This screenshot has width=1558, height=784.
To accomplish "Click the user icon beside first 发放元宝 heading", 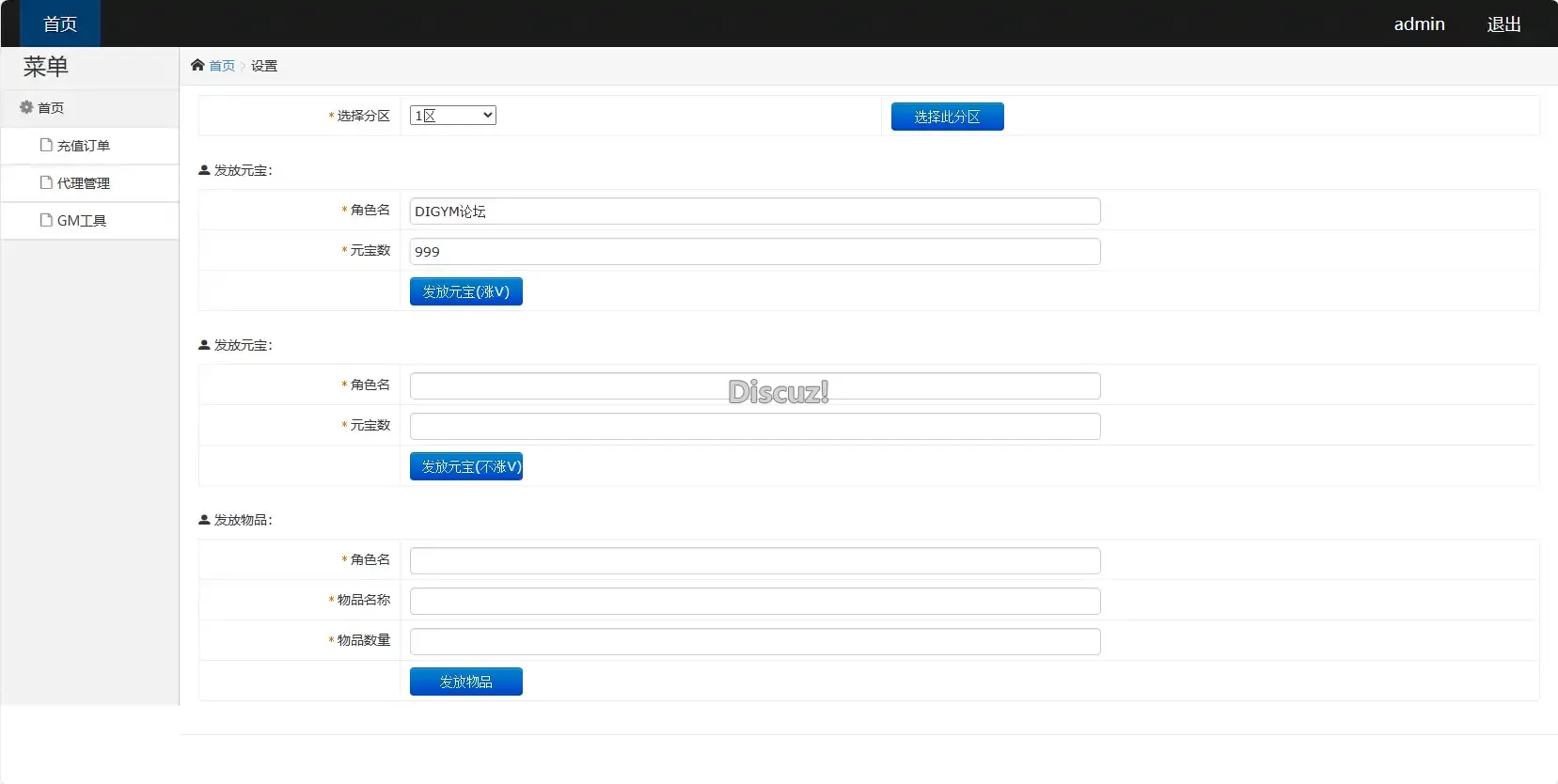I will tap(204, 170).
